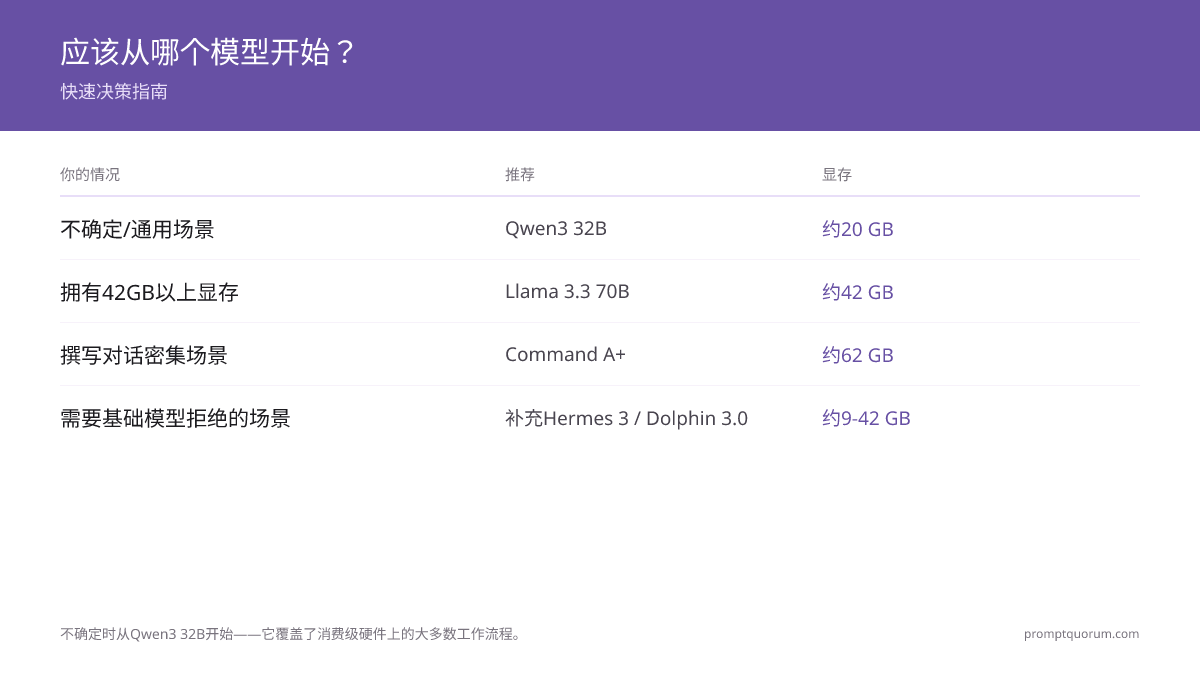
Task: Click the value 约42 GB
Action: tap(858, 292)
